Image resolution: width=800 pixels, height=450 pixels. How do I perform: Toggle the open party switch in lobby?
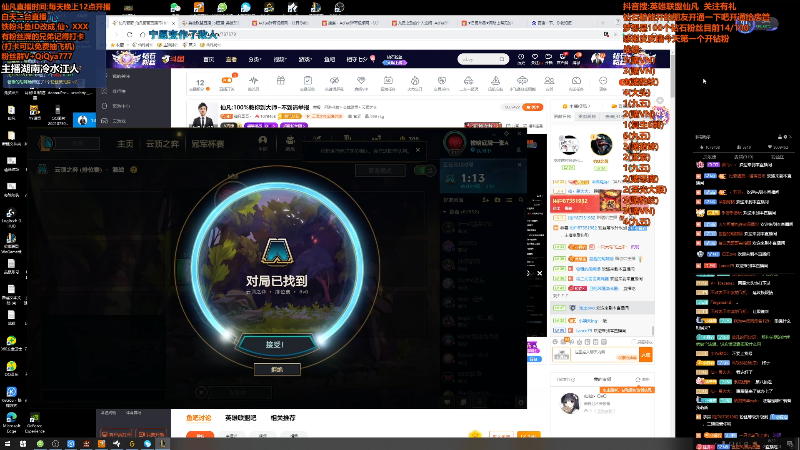point(424,170)
